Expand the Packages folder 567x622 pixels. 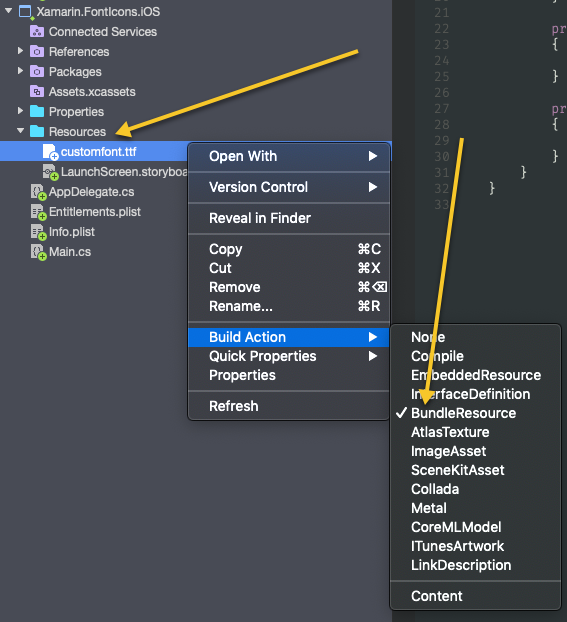(x=20, y=71)
